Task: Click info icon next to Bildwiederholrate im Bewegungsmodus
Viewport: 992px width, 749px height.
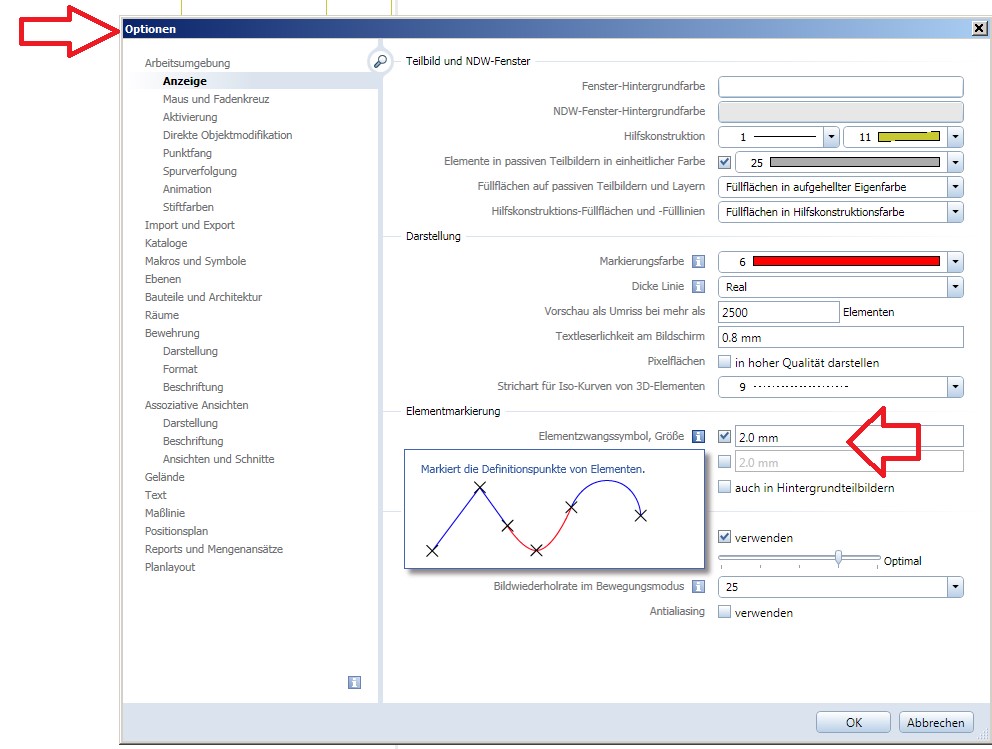Action: 699,587
